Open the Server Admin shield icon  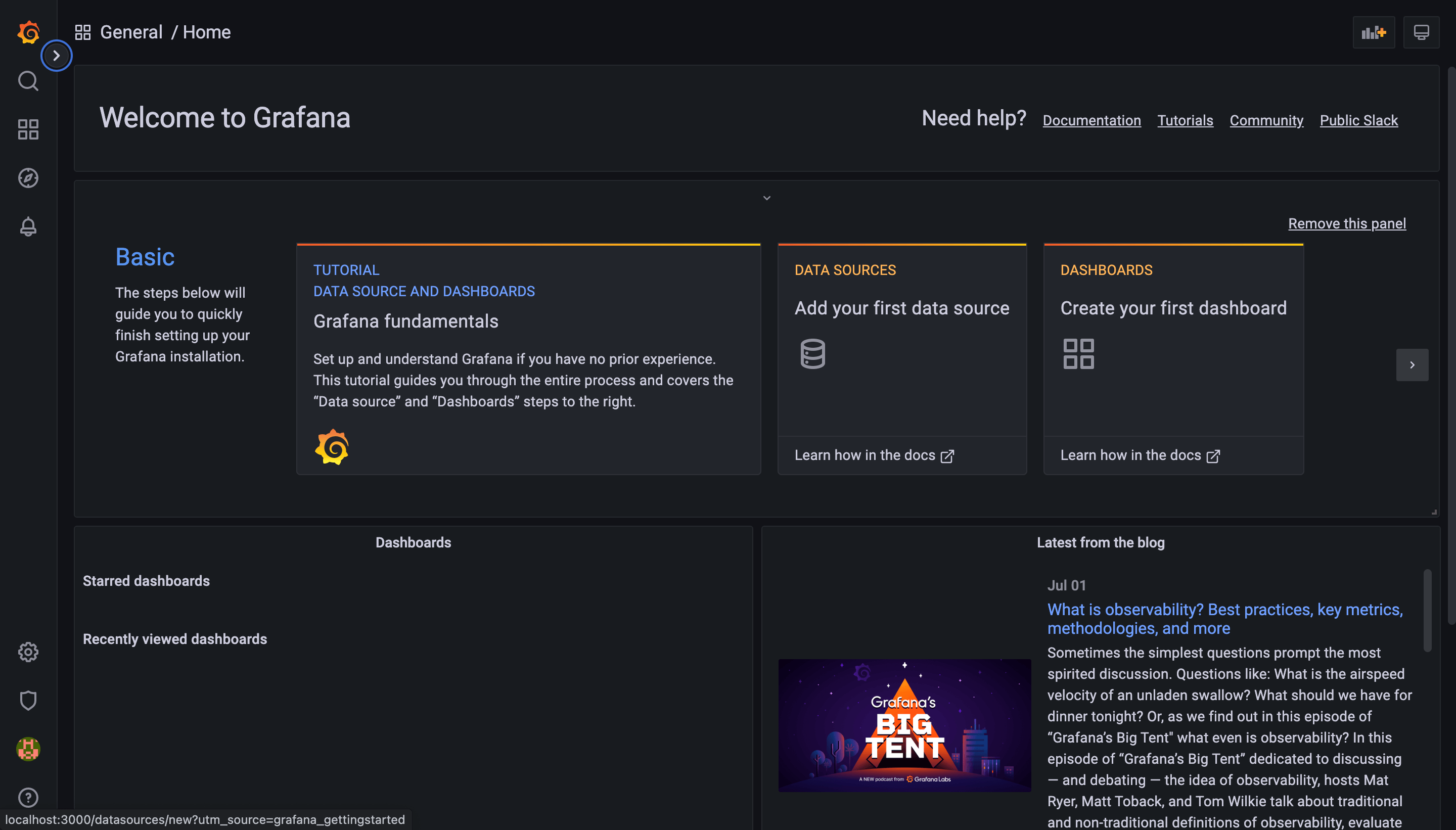click(x=28, y=700)
